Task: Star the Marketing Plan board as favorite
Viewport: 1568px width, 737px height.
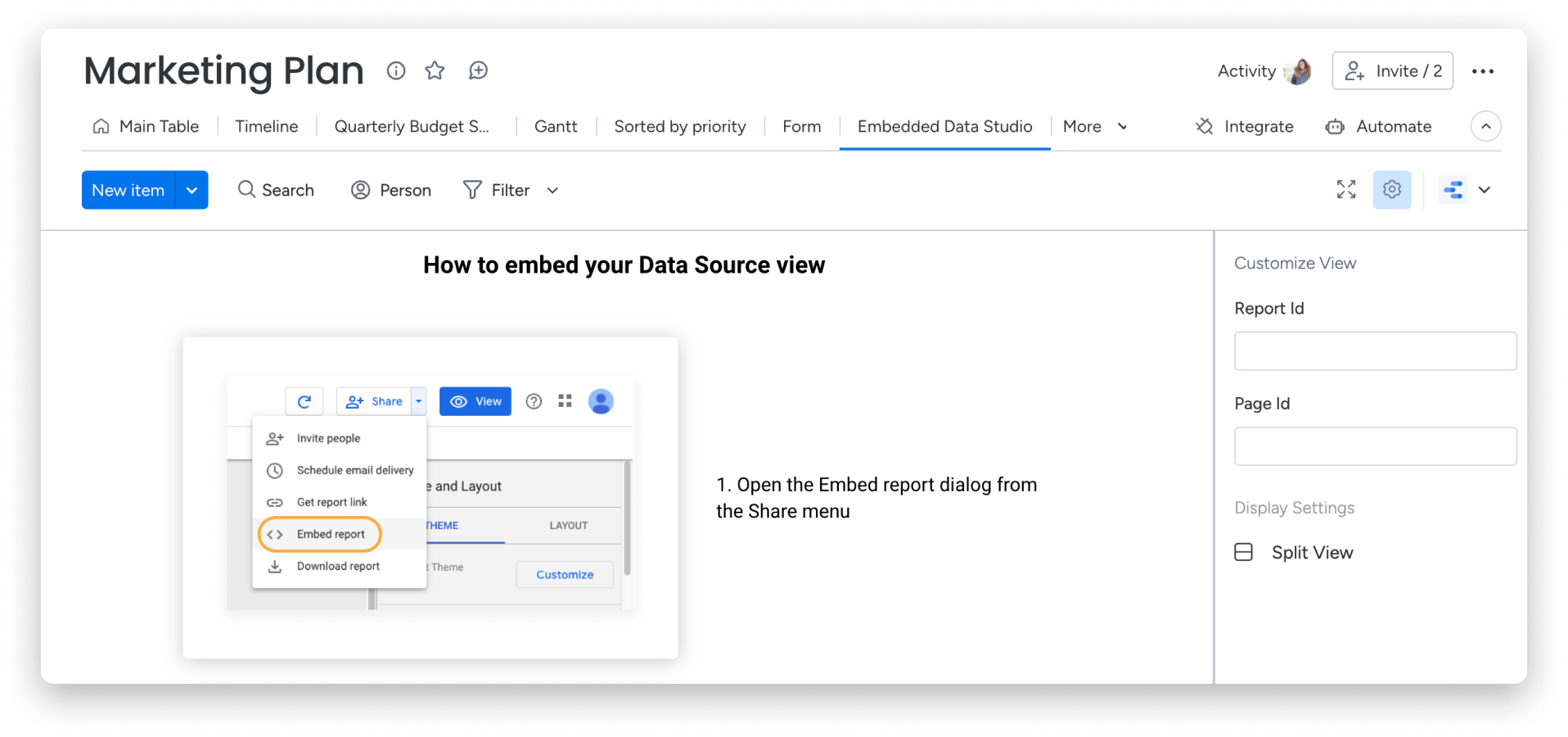Action: pos(435,70)
